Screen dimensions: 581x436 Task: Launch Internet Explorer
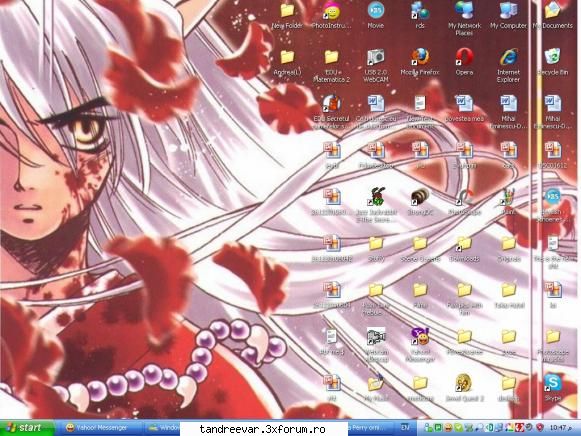pos(508,65)
